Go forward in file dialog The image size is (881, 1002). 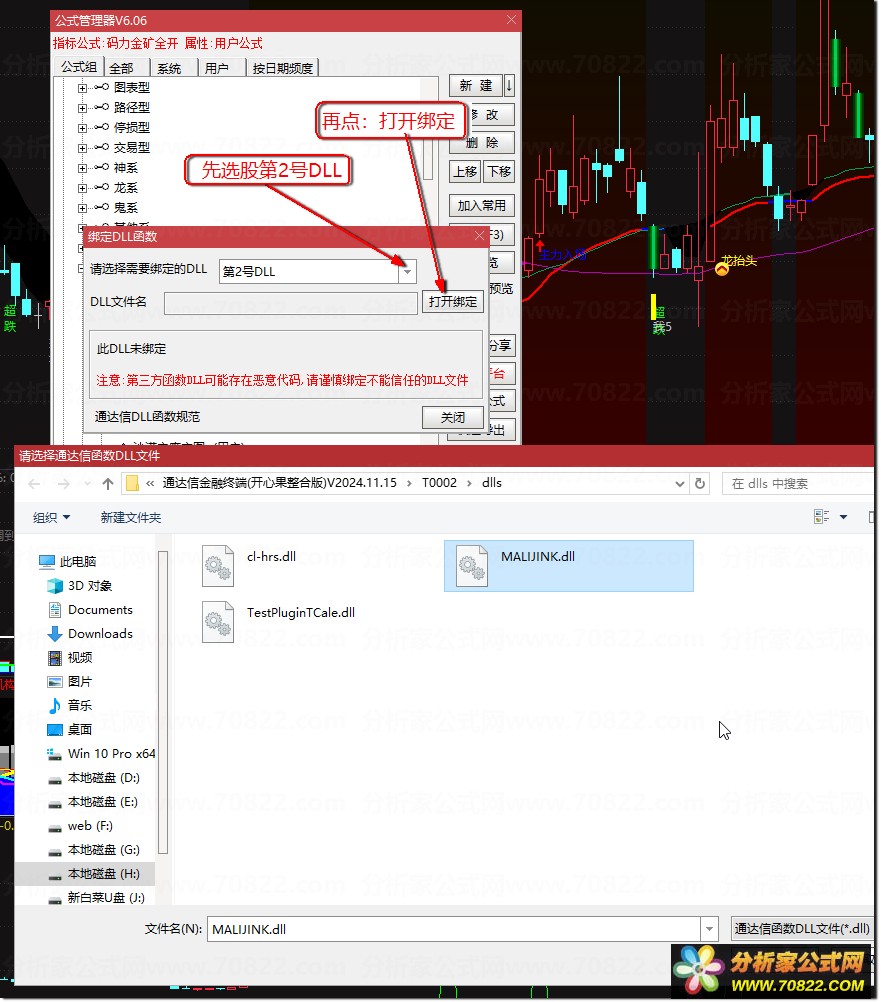pos(63,484)
